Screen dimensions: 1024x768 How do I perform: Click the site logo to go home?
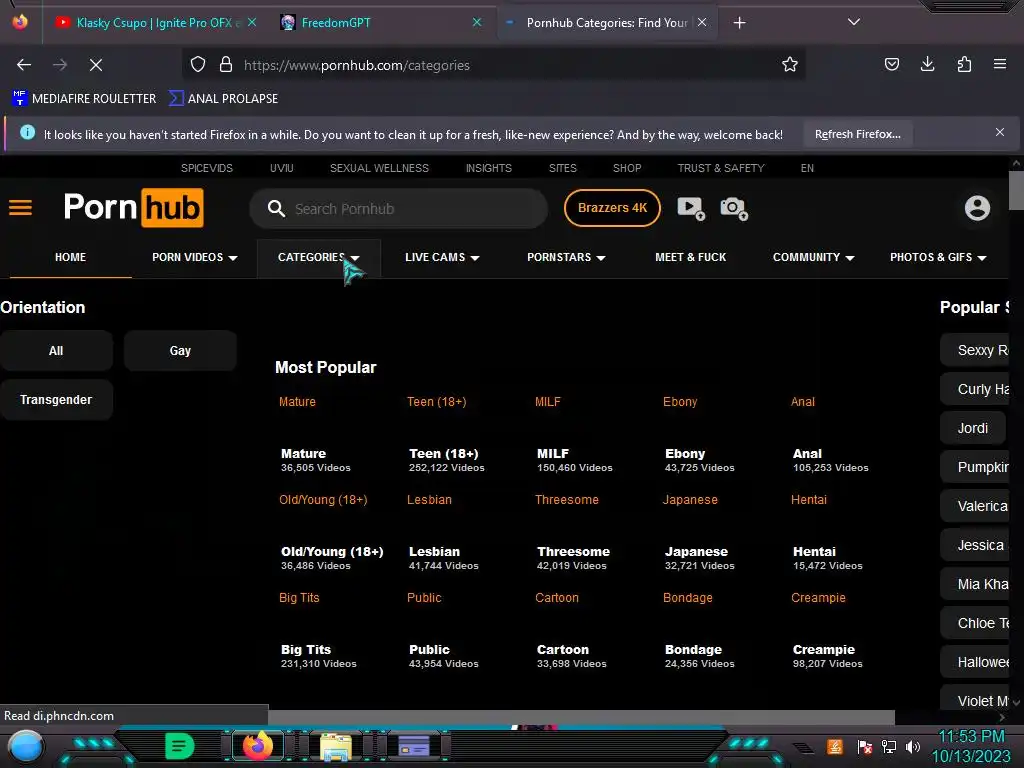tap(134, 208)
